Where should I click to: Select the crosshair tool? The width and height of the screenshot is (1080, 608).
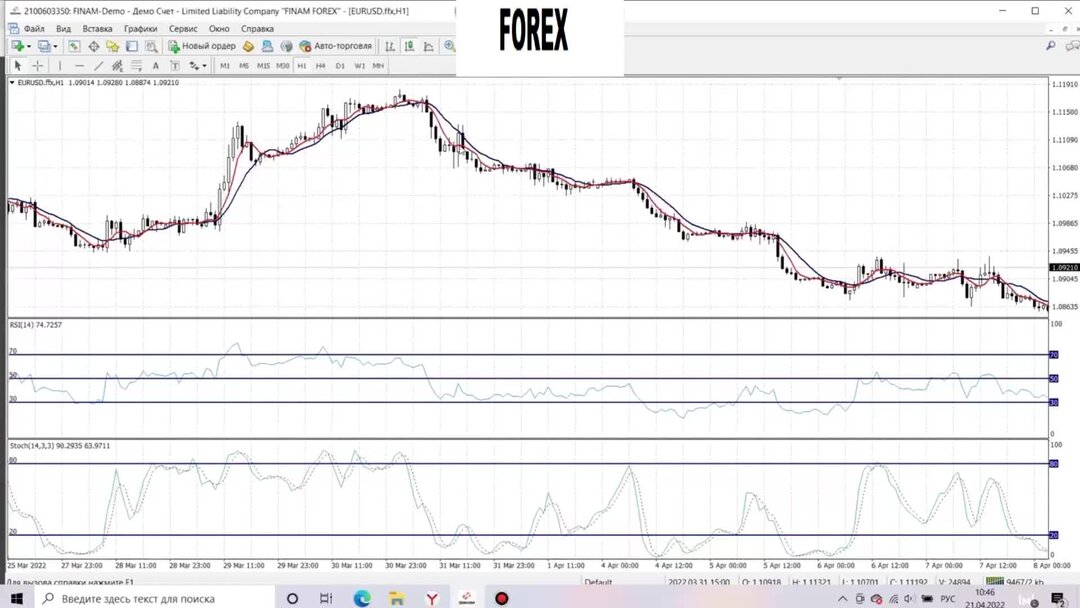coord(38,66)
